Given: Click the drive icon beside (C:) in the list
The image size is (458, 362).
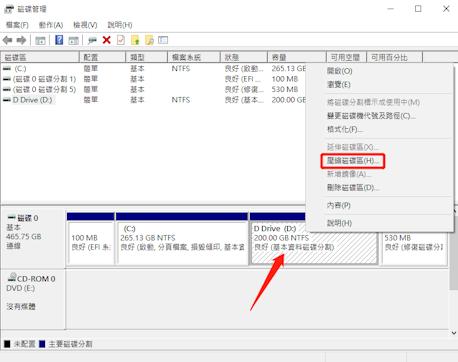Looking at the screenshot, I should point(7,69).
